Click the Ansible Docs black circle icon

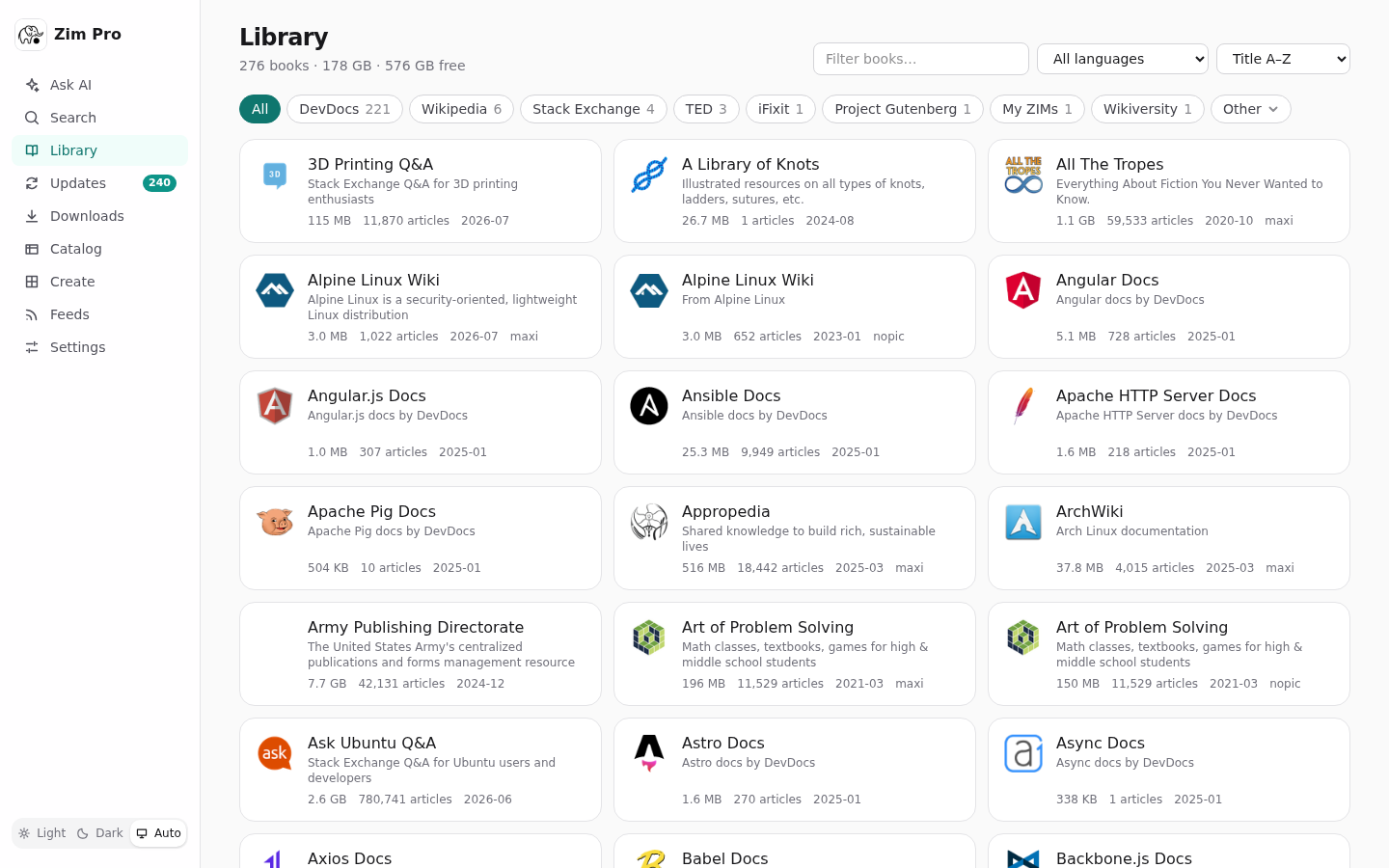649,406
